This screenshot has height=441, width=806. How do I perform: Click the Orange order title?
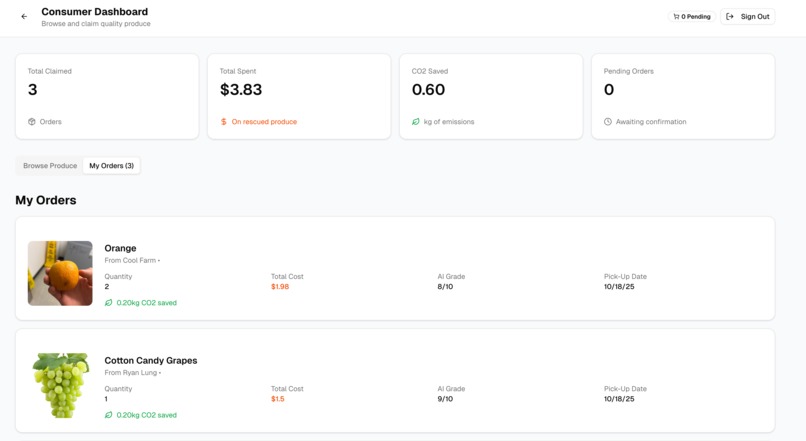coord(120,248)
